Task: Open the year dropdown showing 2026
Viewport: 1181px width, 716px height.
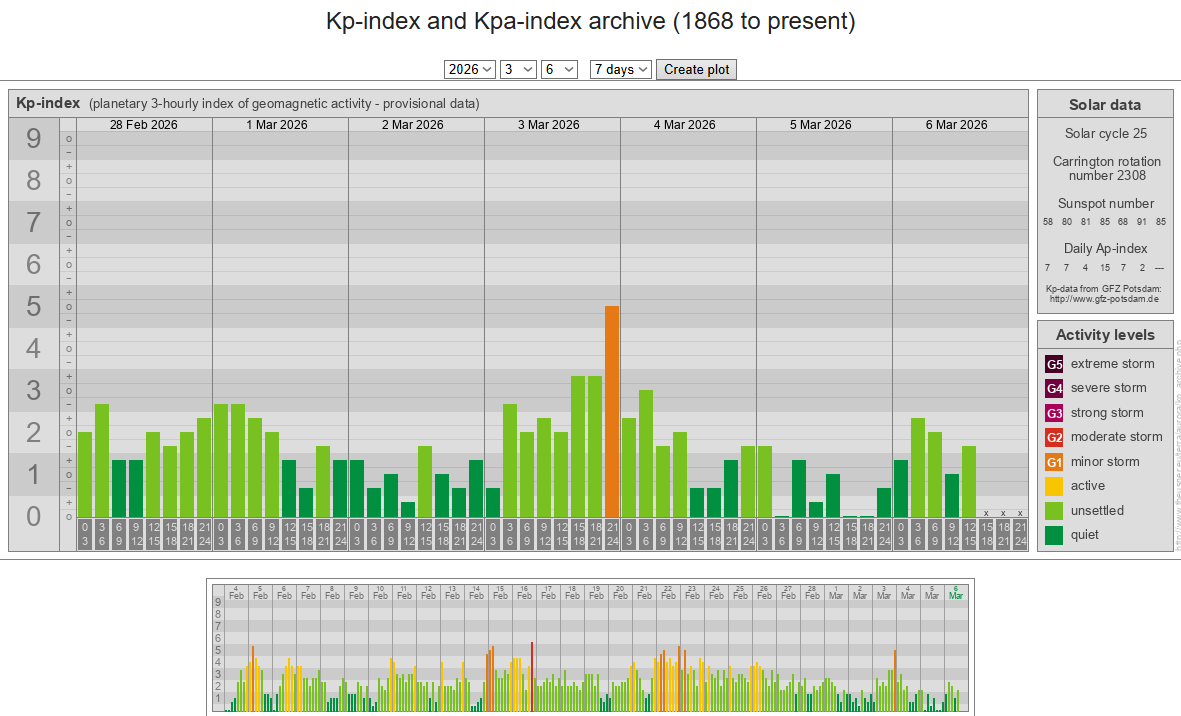Action: point(470,69)
